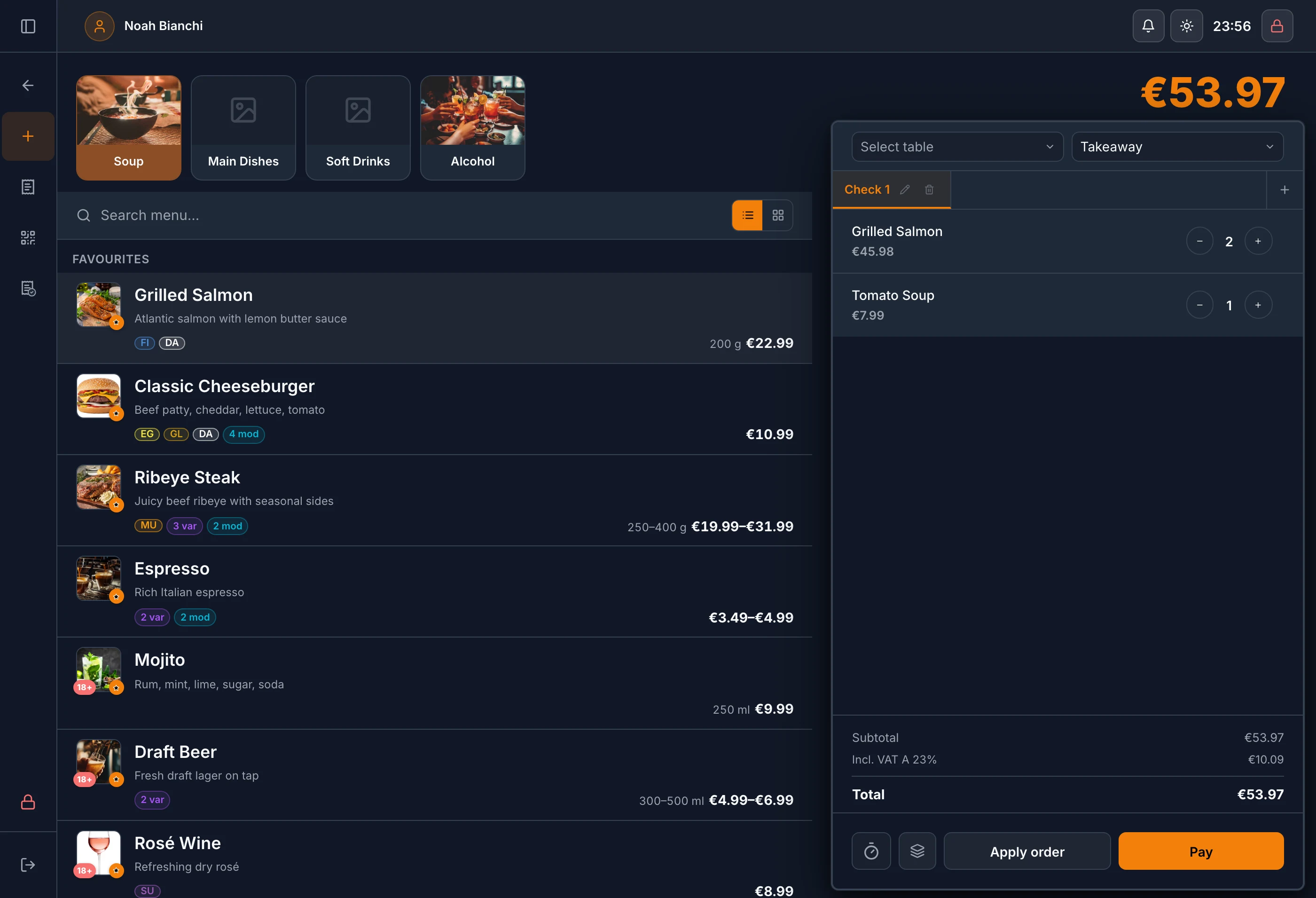1316x898 pixels.
Task: Collapse the sidebar panel icon
Action: (x=28, y=26)
